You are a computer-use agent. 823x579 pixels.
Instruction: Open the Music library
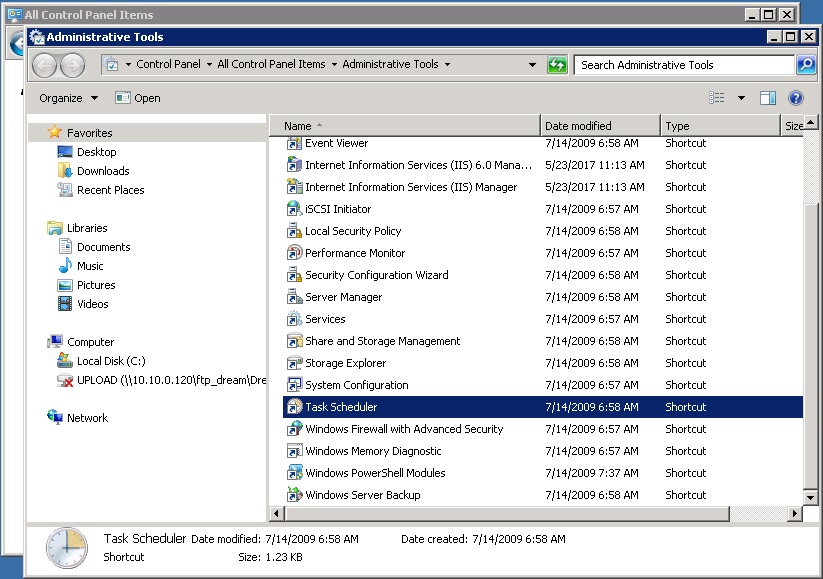tap(90, 266)
